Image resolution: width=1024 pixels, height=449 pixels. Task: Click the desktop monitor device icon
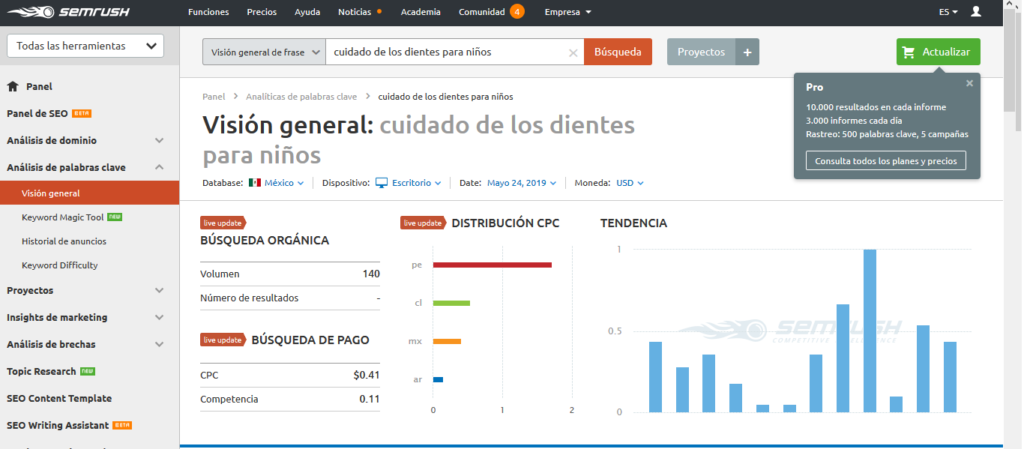[381, 183]
